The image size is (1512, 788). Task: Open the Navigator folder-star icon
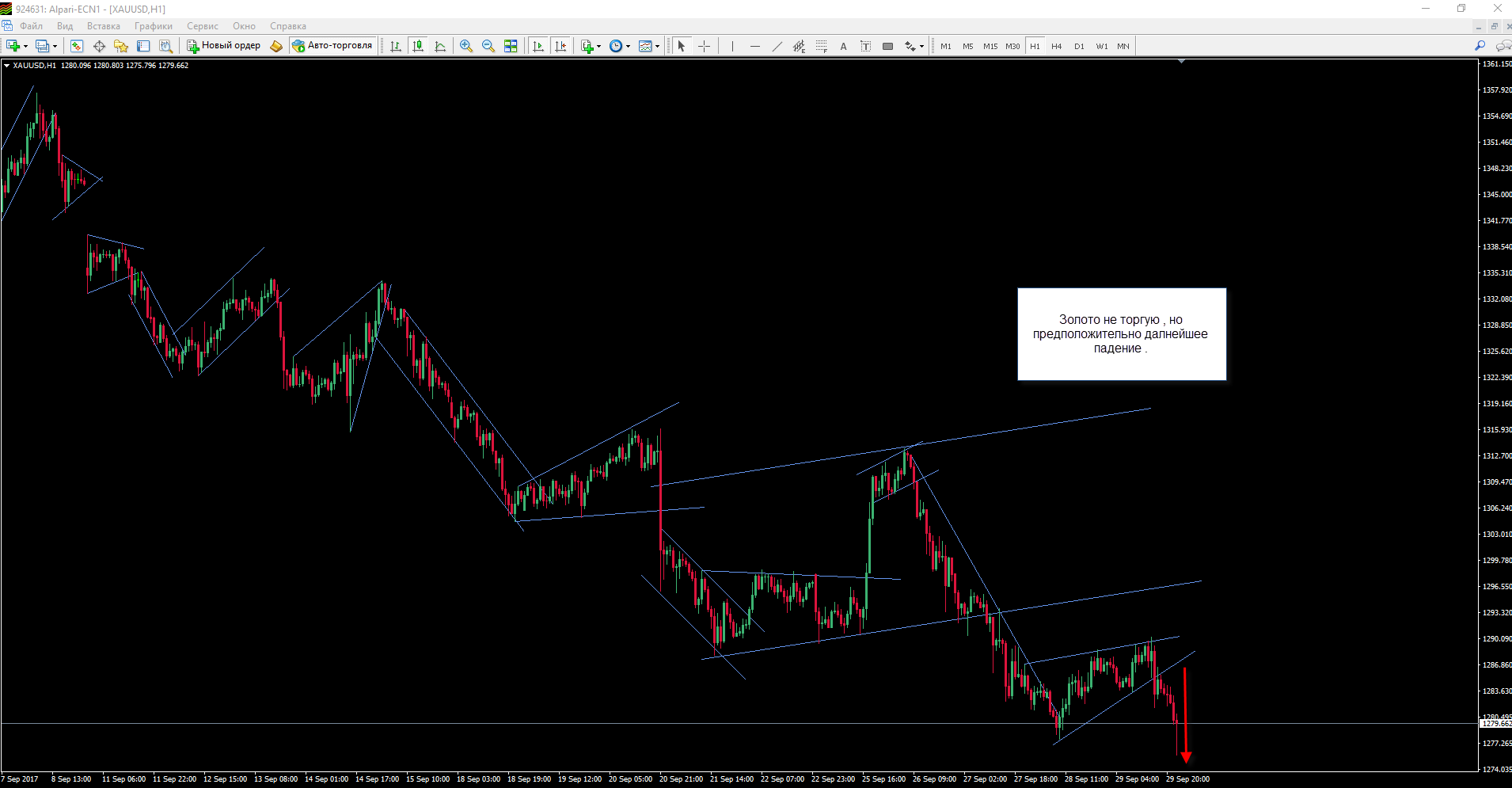coord(121,46)
